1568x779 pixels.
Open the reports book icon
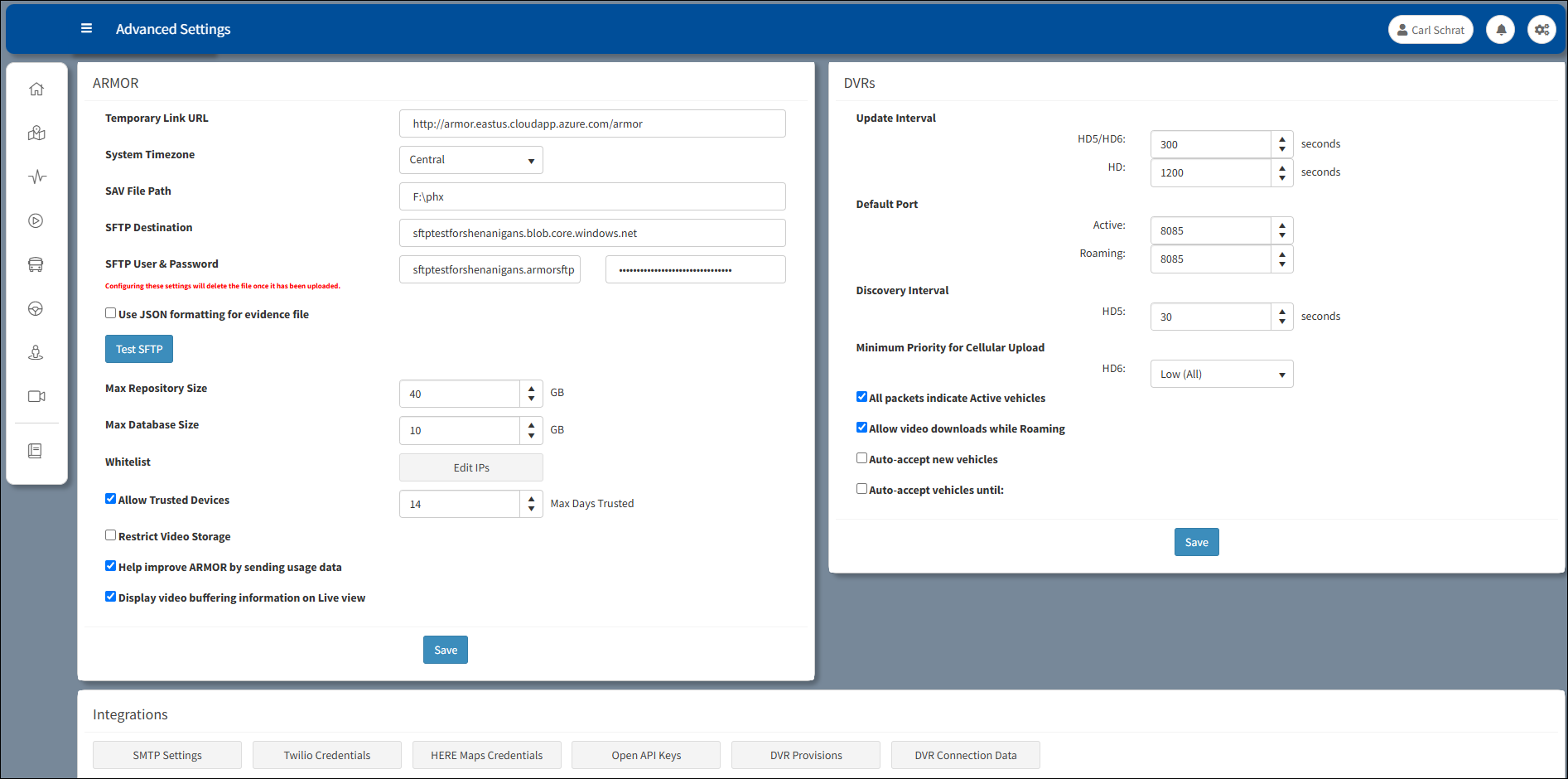[35, 450]
